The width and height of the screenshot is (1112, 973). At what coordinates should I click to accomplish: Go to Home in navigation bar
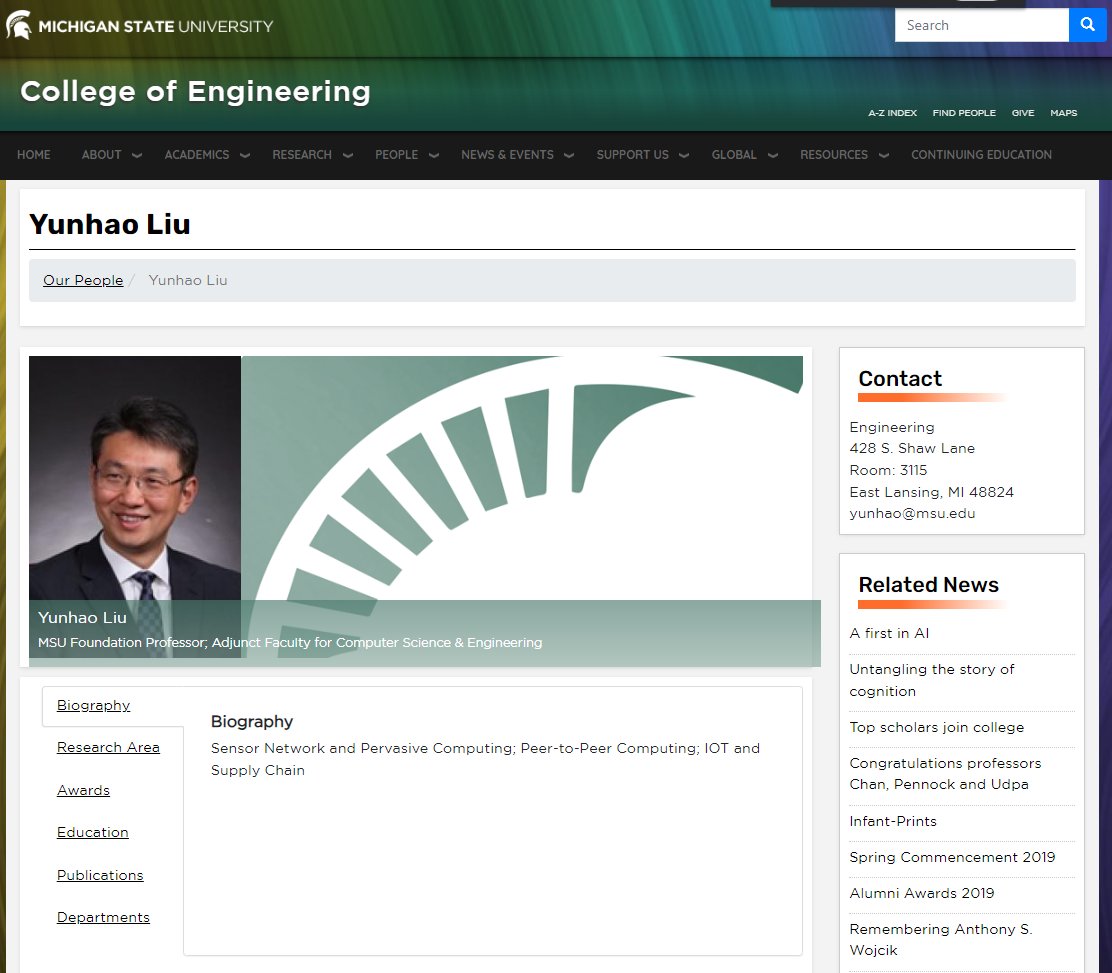click(x=33, y=155)
